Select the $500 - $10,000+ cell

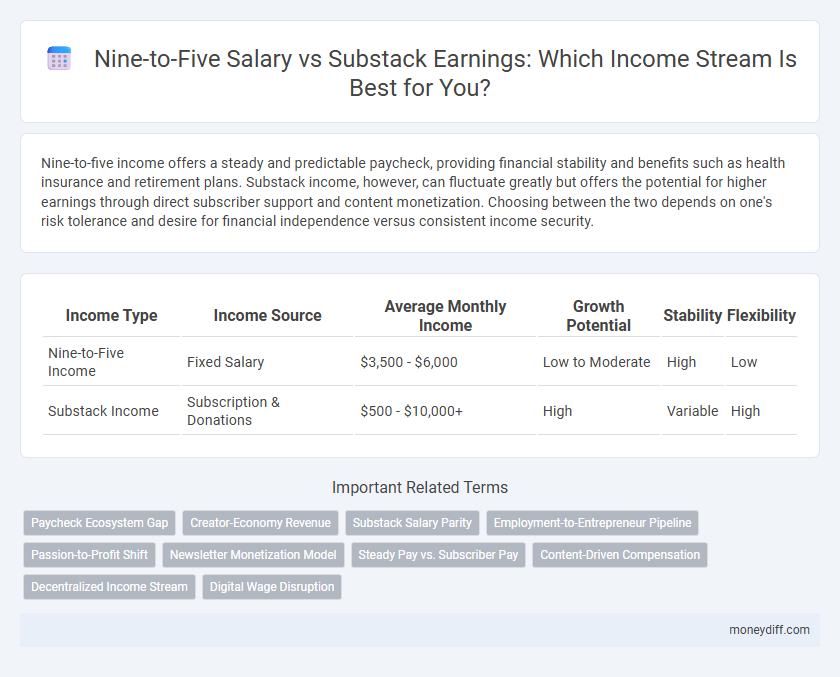(x=445, y=411)
